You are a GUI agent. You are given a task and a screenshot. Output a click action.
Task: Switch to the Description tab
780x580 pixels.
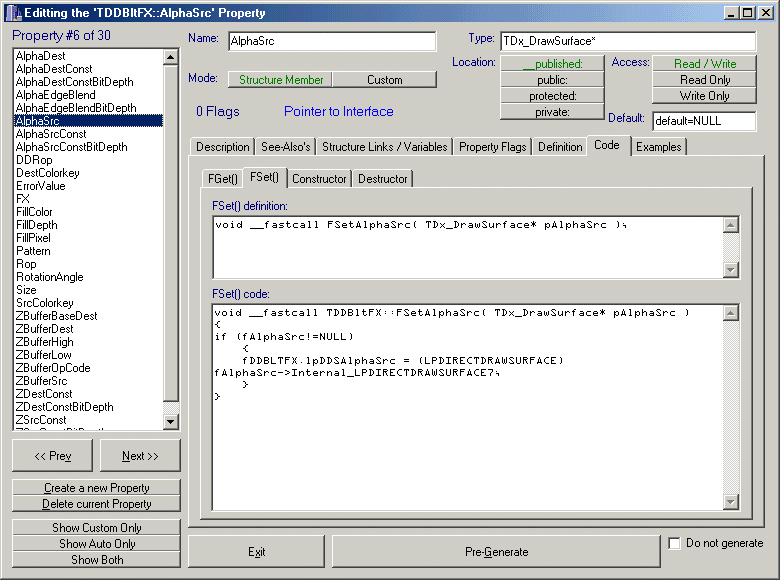pyautogui.click(x=222, y=147)
